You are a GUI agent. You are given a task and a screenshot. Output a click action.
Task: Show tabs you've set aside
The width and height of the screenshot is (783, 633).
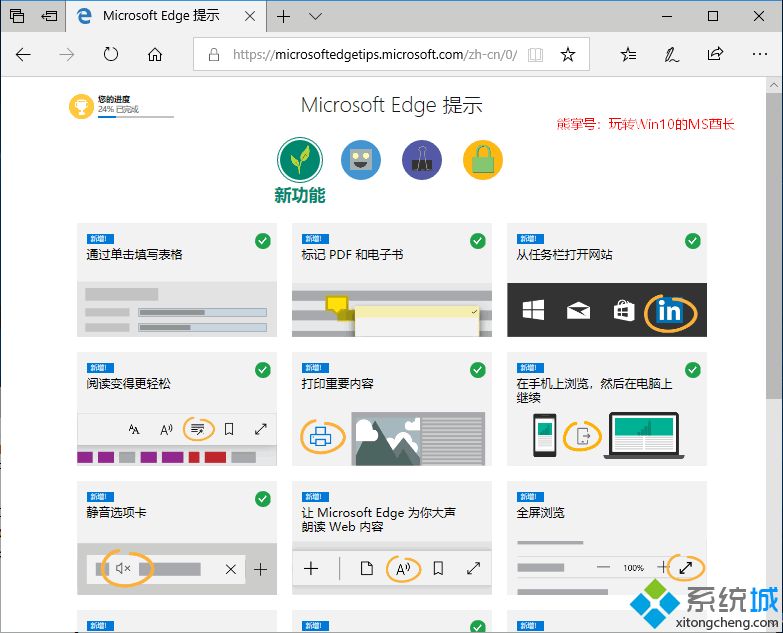point(17,16)
